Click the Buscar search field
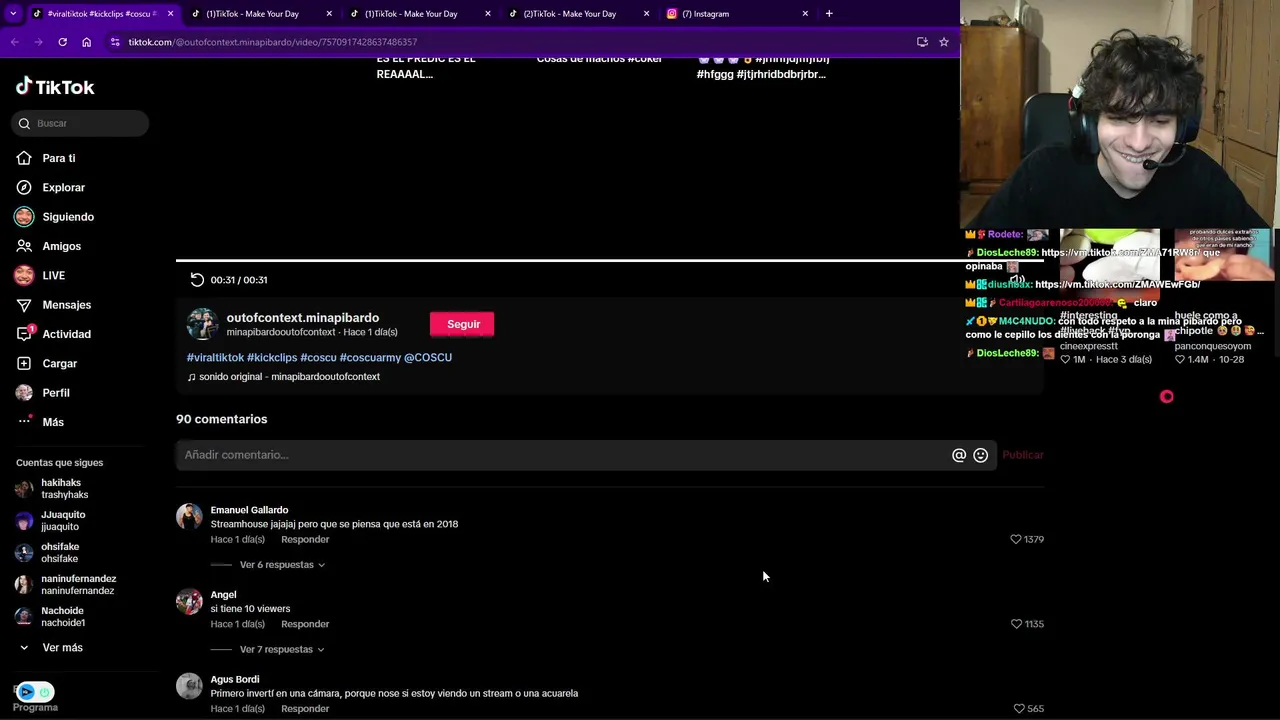The width and height of the screenshot is (1280, 720). click(80, 123)
